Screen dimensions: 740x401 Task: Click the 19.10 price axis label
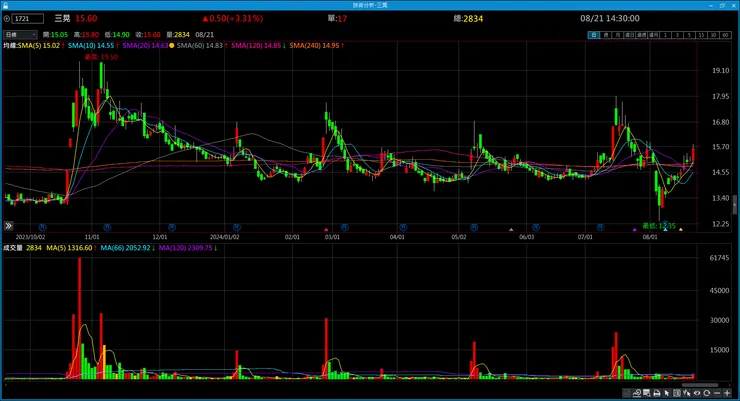pyautogui.click(x=721, y=70)
